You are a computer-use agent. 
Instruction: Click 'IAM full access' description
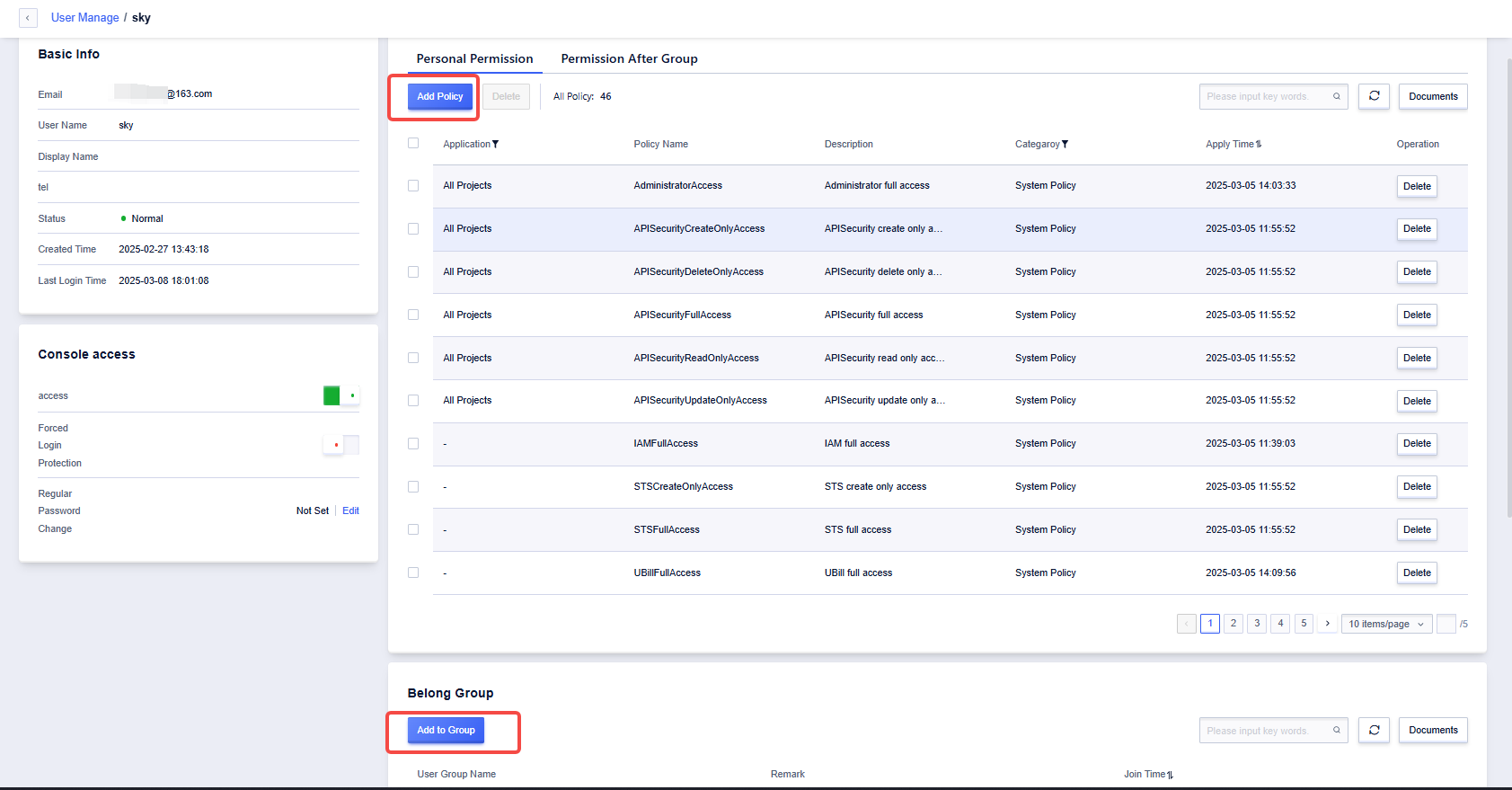pos(857,443)
